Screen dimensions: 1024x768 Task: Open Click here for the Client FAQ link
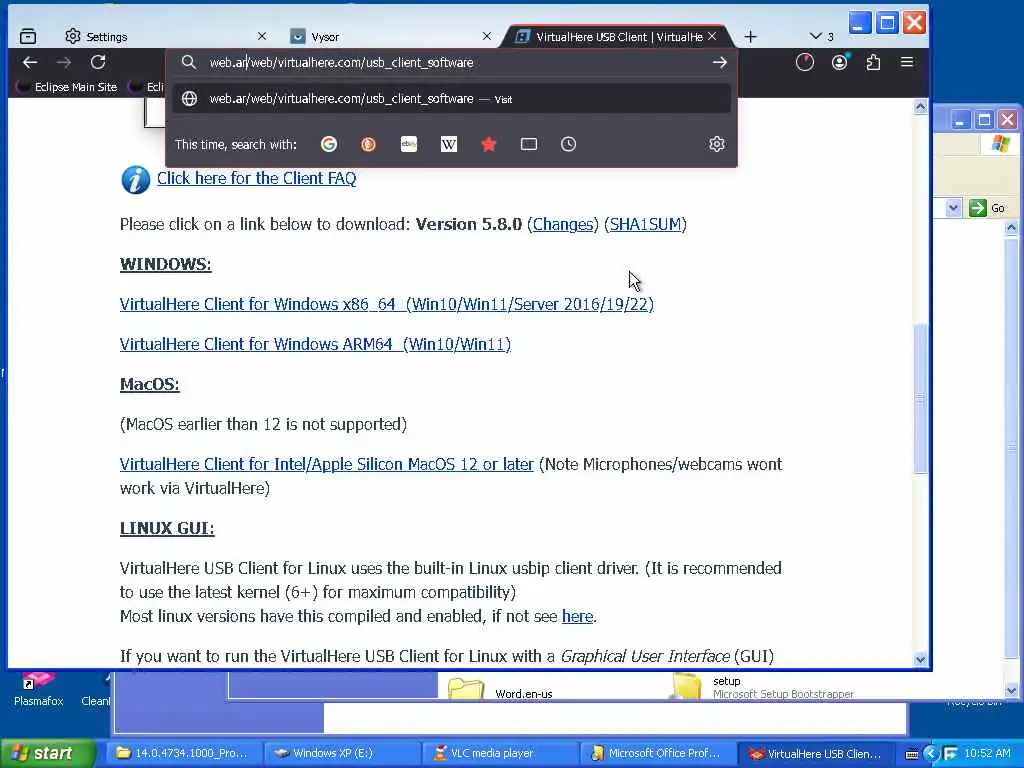256,178
